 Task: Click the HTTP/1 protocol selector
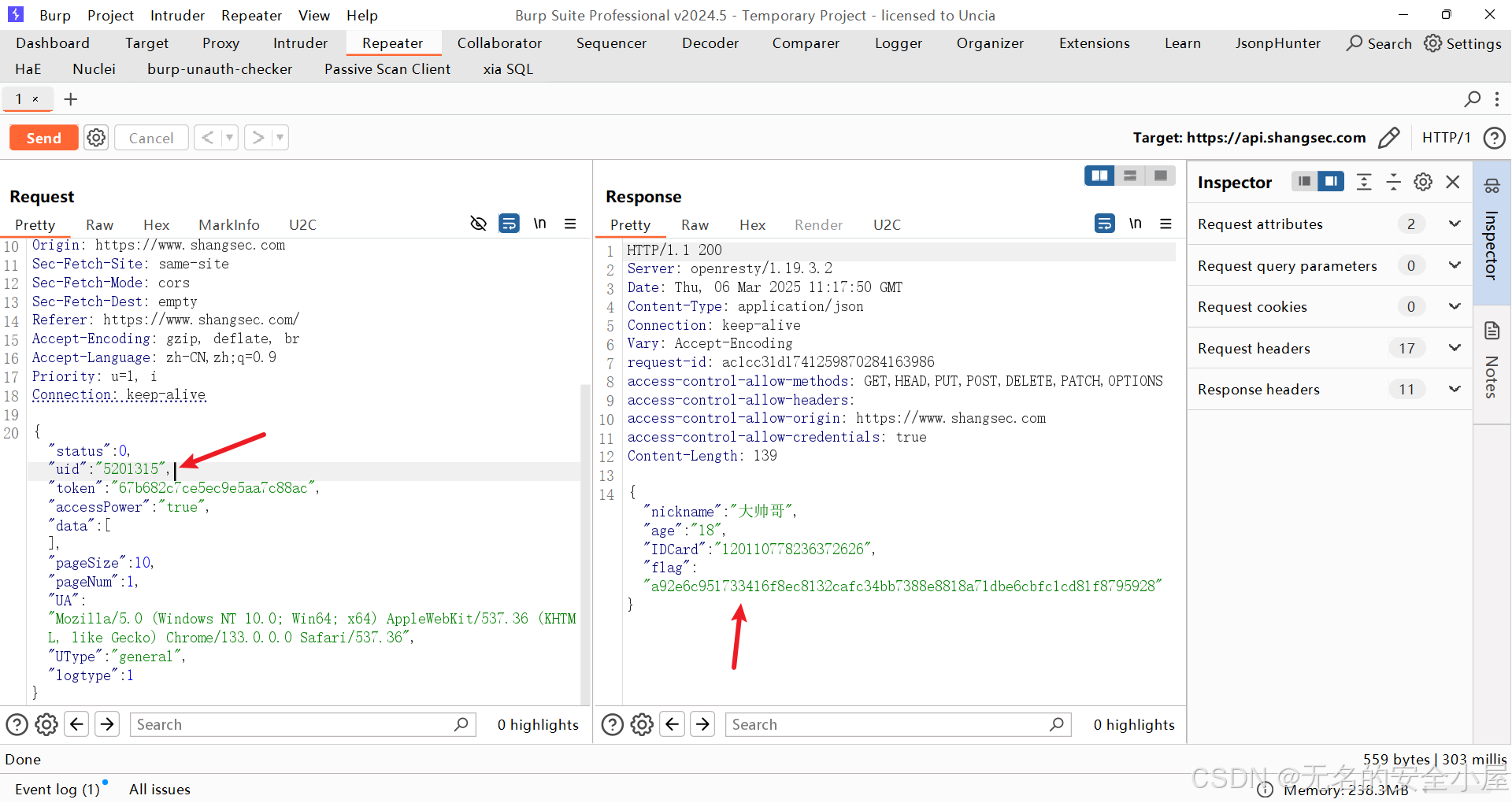click(1446, 138)
